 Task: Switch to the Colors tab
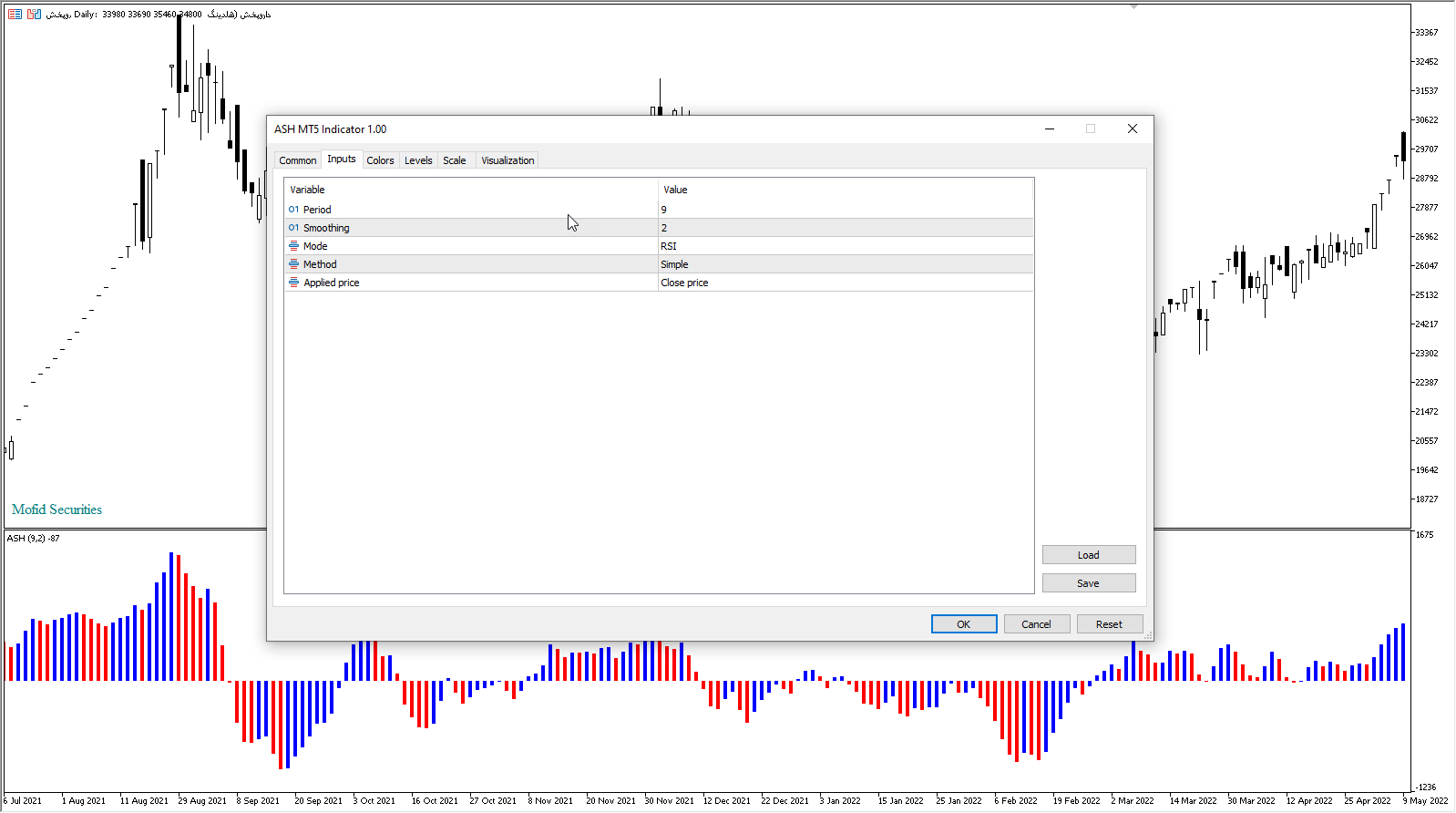(x=380, y=160)
